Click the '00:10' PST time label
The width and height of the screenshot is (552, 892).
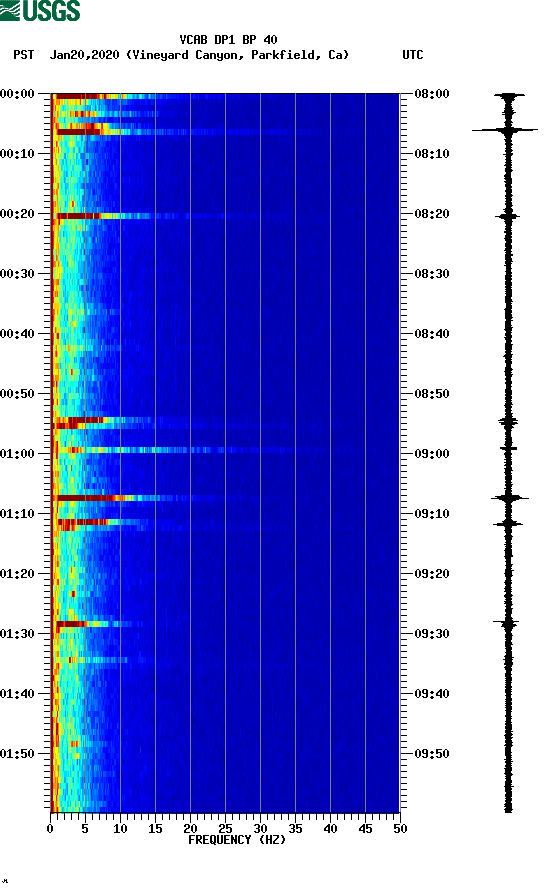[x=18, y=154]
